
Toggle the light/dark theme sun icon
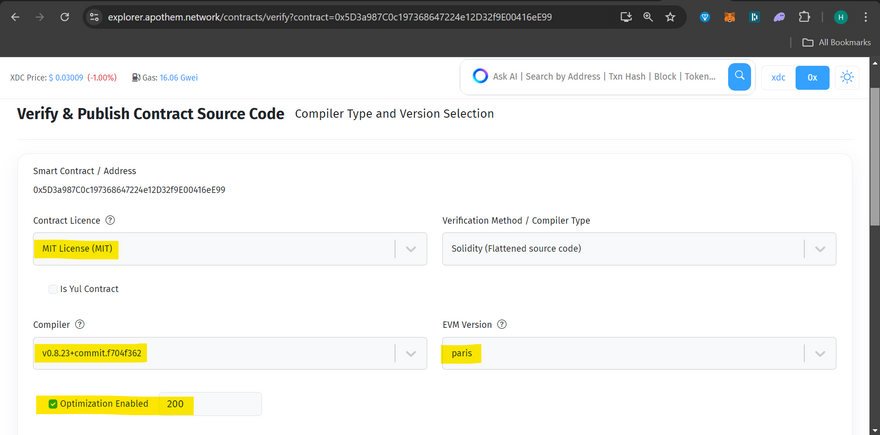point(847,77)
